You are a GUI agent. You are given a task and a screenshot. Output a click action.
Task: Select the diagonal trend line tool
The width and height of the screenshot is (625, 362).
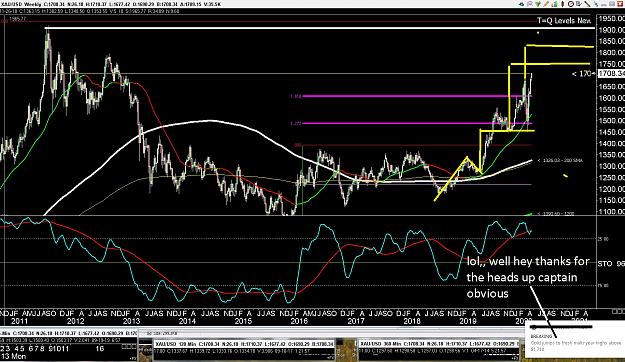(x=588, y=4)
